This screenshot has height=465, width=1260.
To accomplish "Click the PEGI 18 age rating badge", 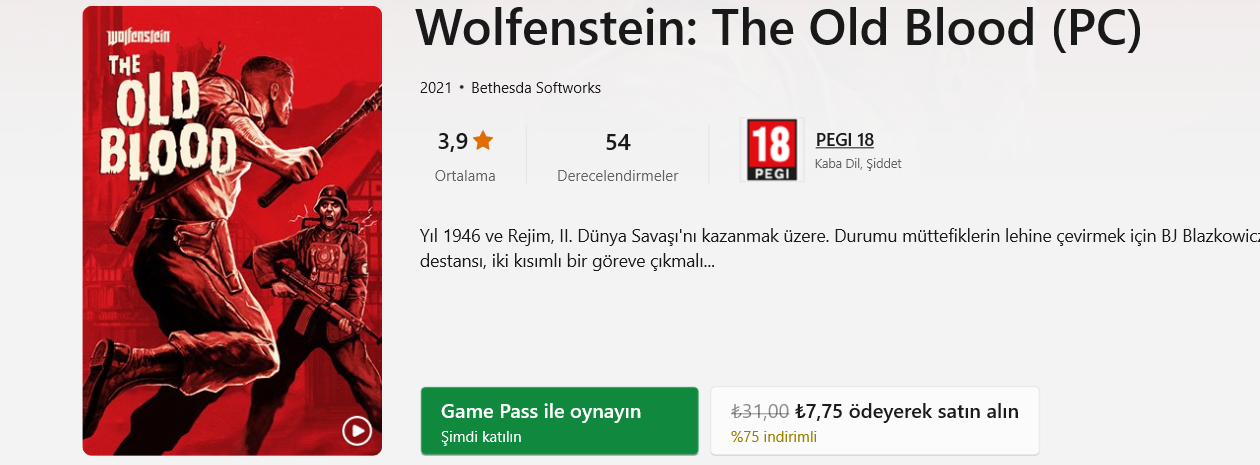I will pos(772,150).
